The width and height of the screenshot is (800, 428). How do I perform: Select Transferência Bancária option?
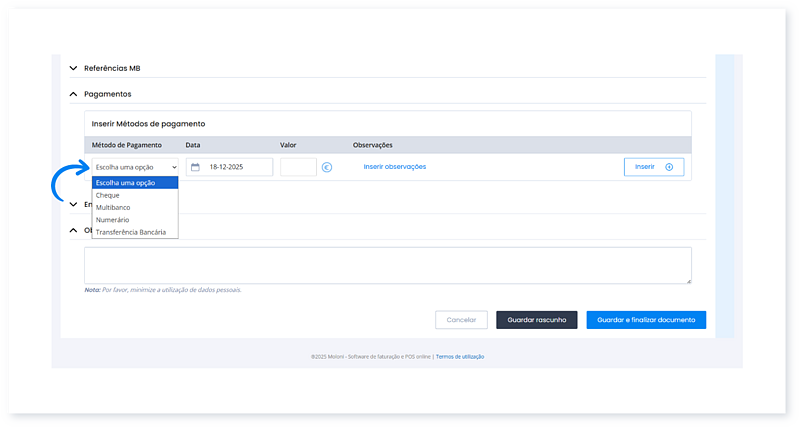click(131, 231)
